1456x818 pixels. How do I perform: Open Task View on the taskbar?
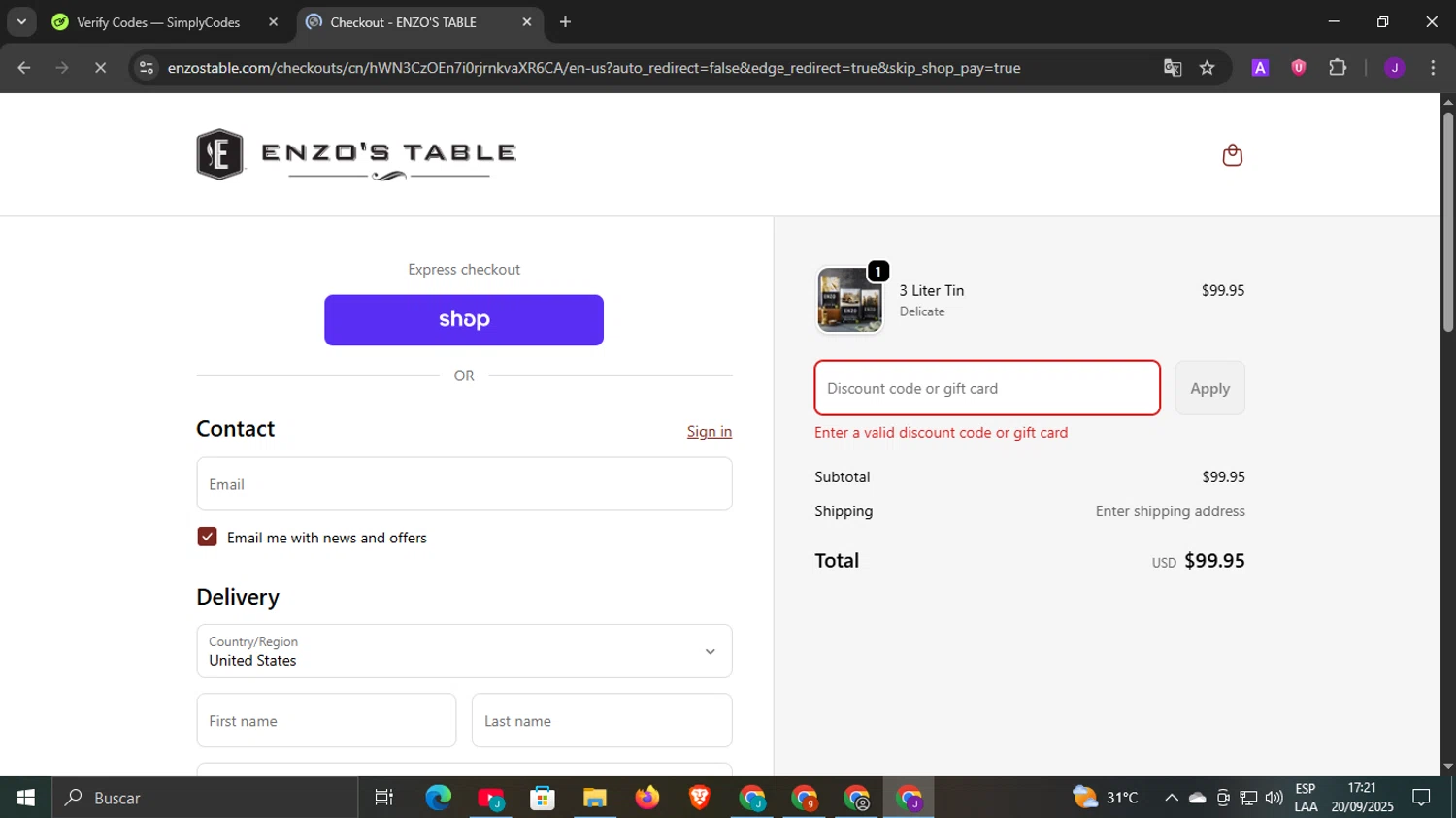tap(384, 798)
